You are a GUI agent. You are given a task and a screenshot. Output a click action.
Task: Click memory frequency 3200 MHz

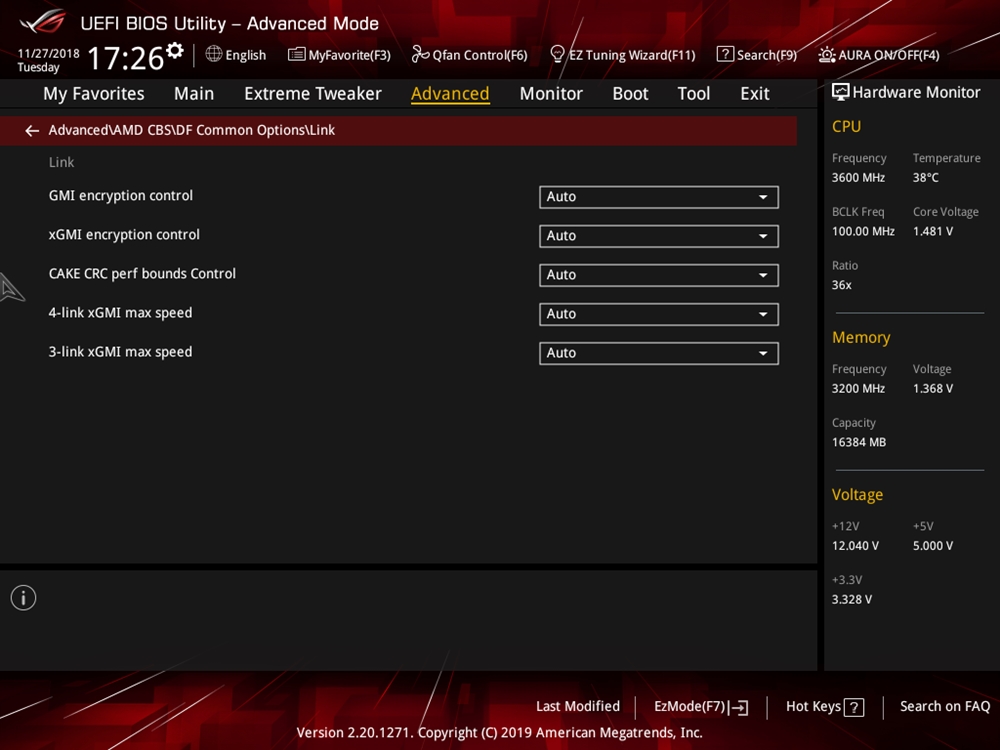tap(858, 388)
